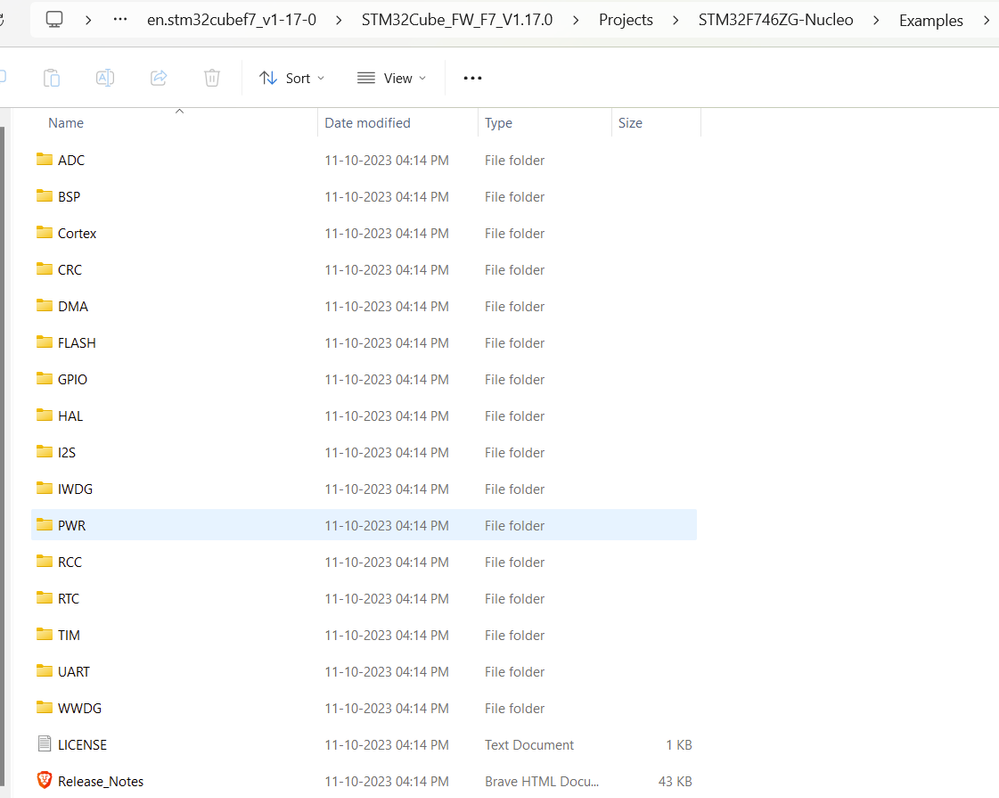
Task: Click the GPIO folder name
Action: click(x=73, y=380)
